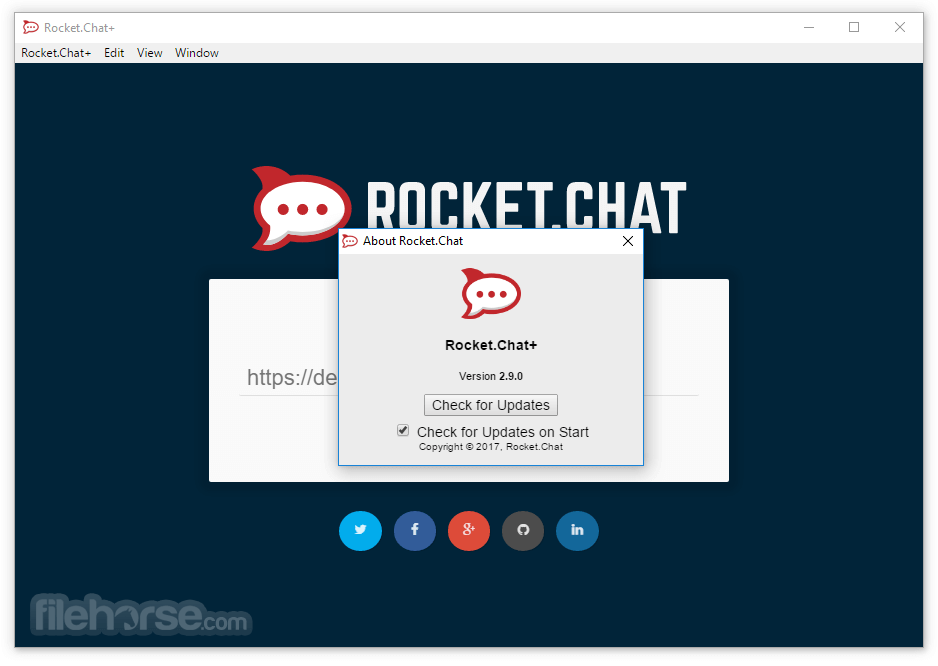This screenshot has height=666, width=938.
Task: Open the GitHub circular icon
Action: click(x=523, y=530)
